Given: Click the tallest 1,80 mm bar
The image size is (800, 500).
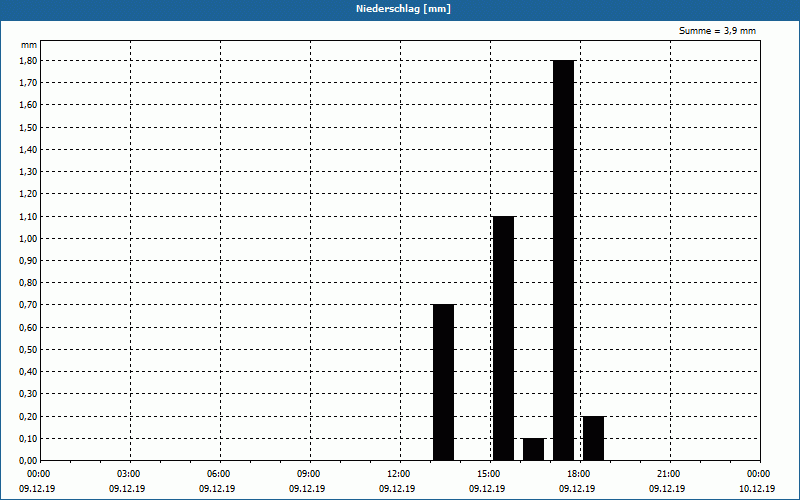Looking at the screenshot, I should (x=564, y=261).
